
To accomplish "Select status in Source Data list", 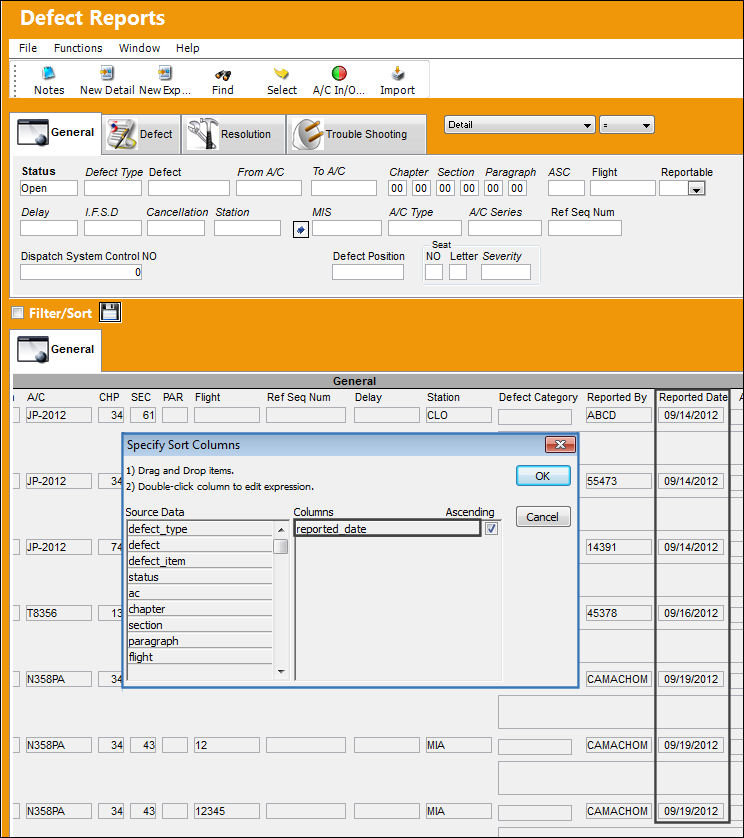I will [x=200, y=577].
